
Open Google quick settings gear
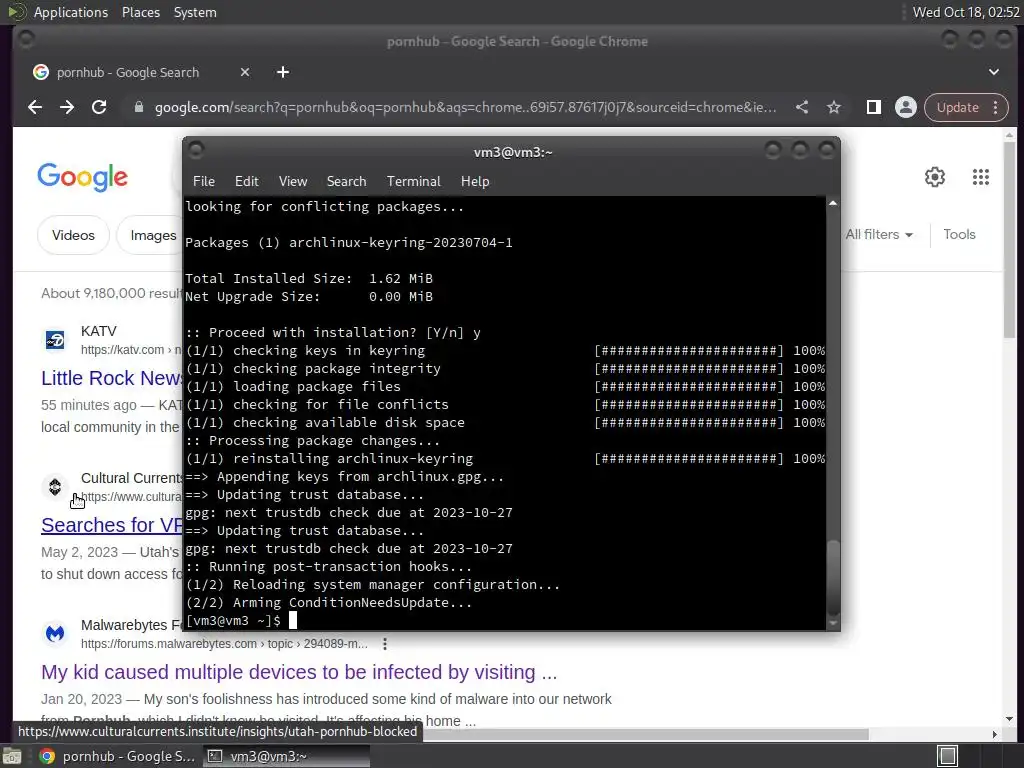[935, 177]
